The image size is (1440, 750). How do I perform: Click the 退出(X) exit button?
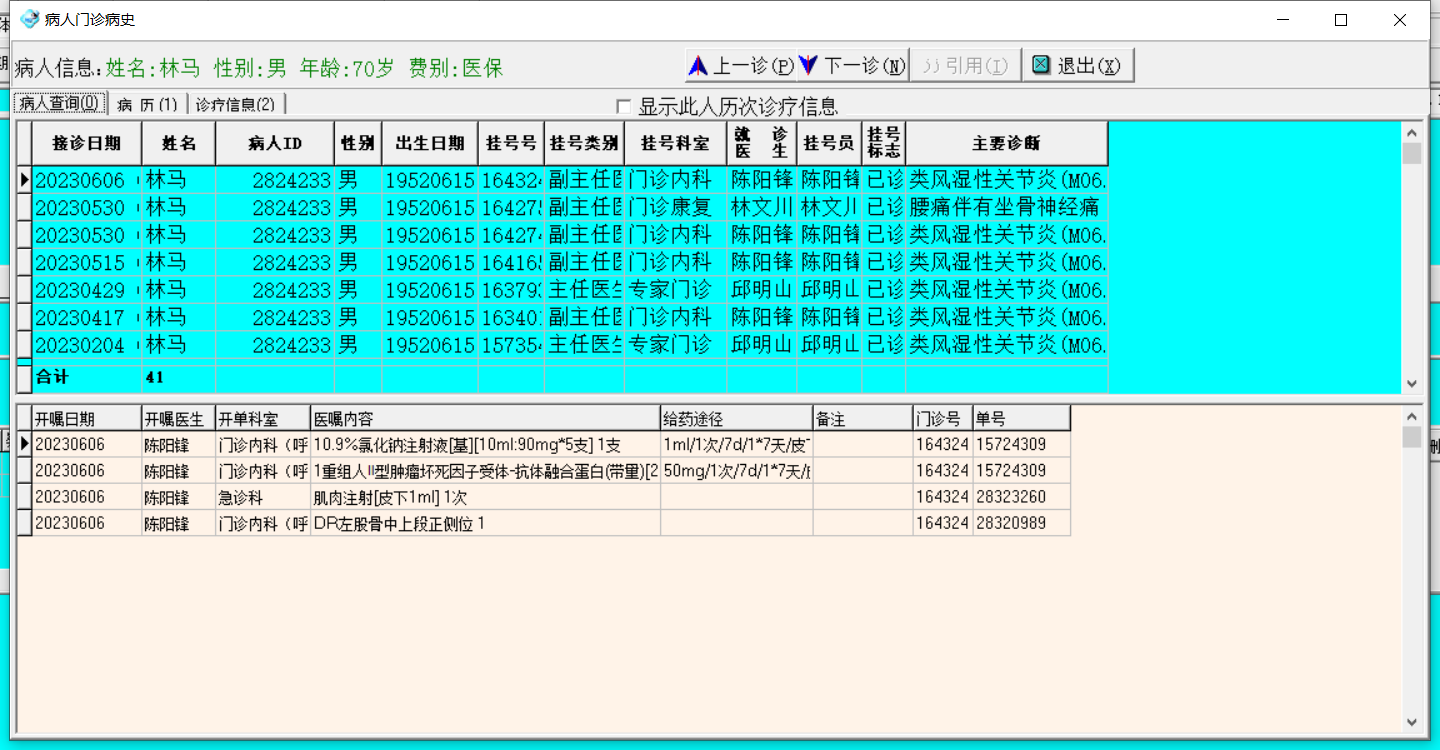(1077, 66)
